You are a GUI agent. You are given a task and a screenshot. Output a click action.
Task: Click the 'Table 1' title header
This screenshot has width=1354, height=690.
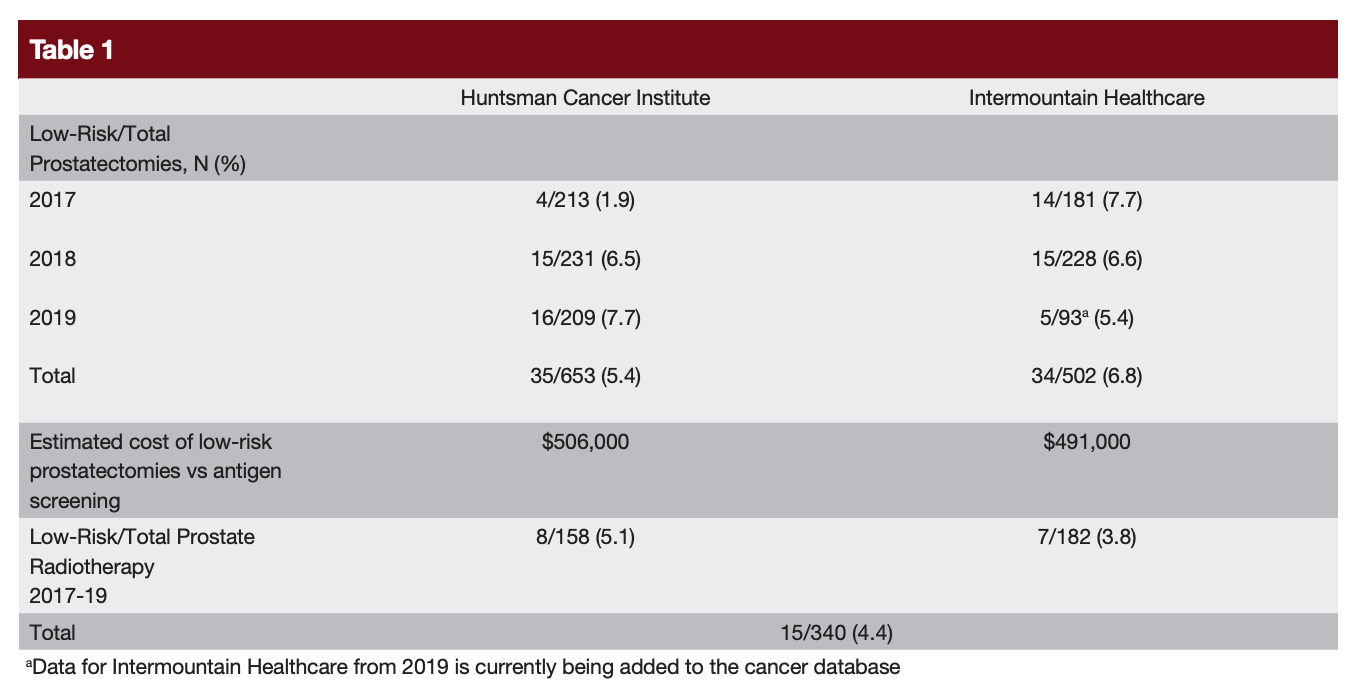click(x=72, y=50)
